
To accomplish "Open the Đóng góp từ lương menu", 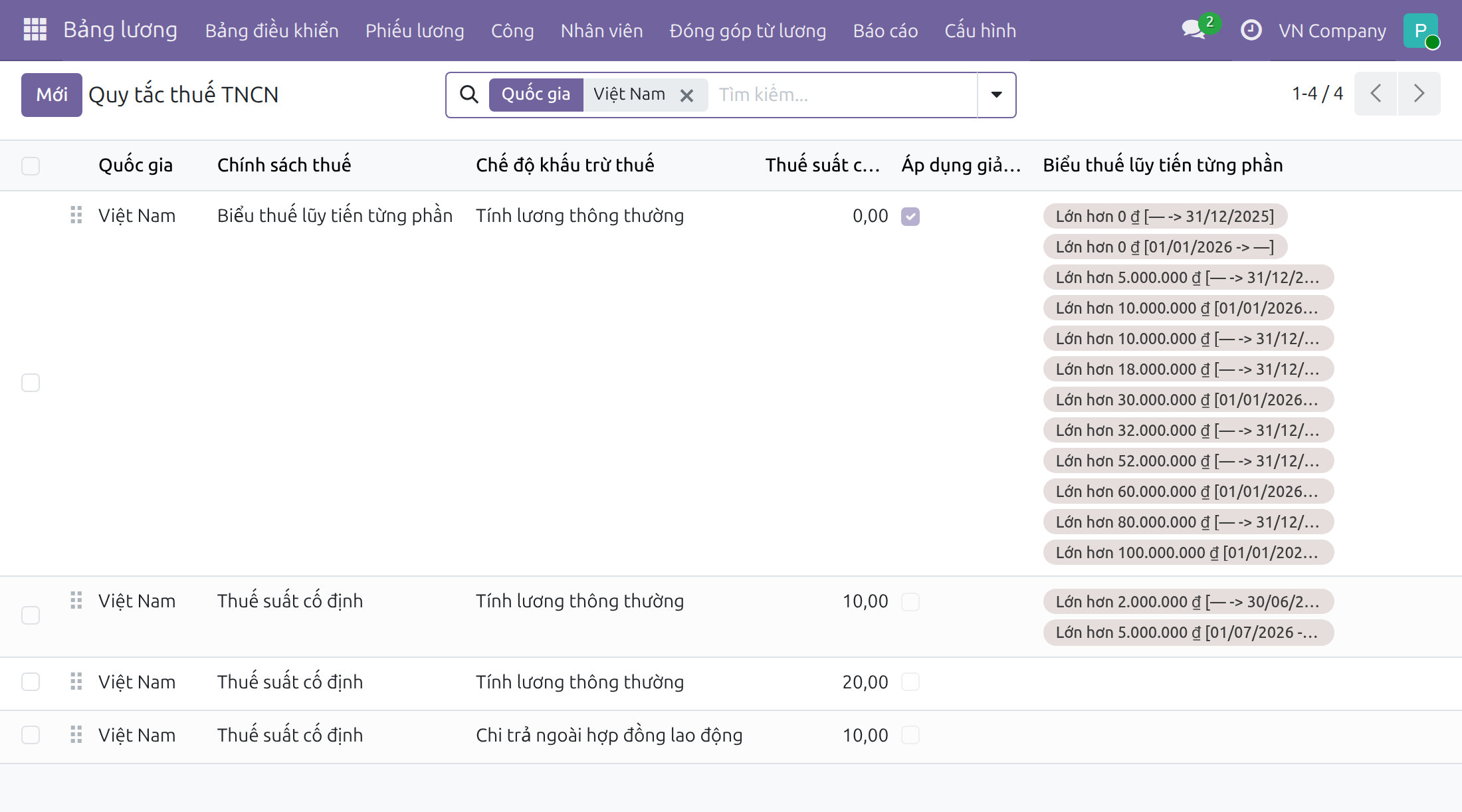I will tap(748, 31).
